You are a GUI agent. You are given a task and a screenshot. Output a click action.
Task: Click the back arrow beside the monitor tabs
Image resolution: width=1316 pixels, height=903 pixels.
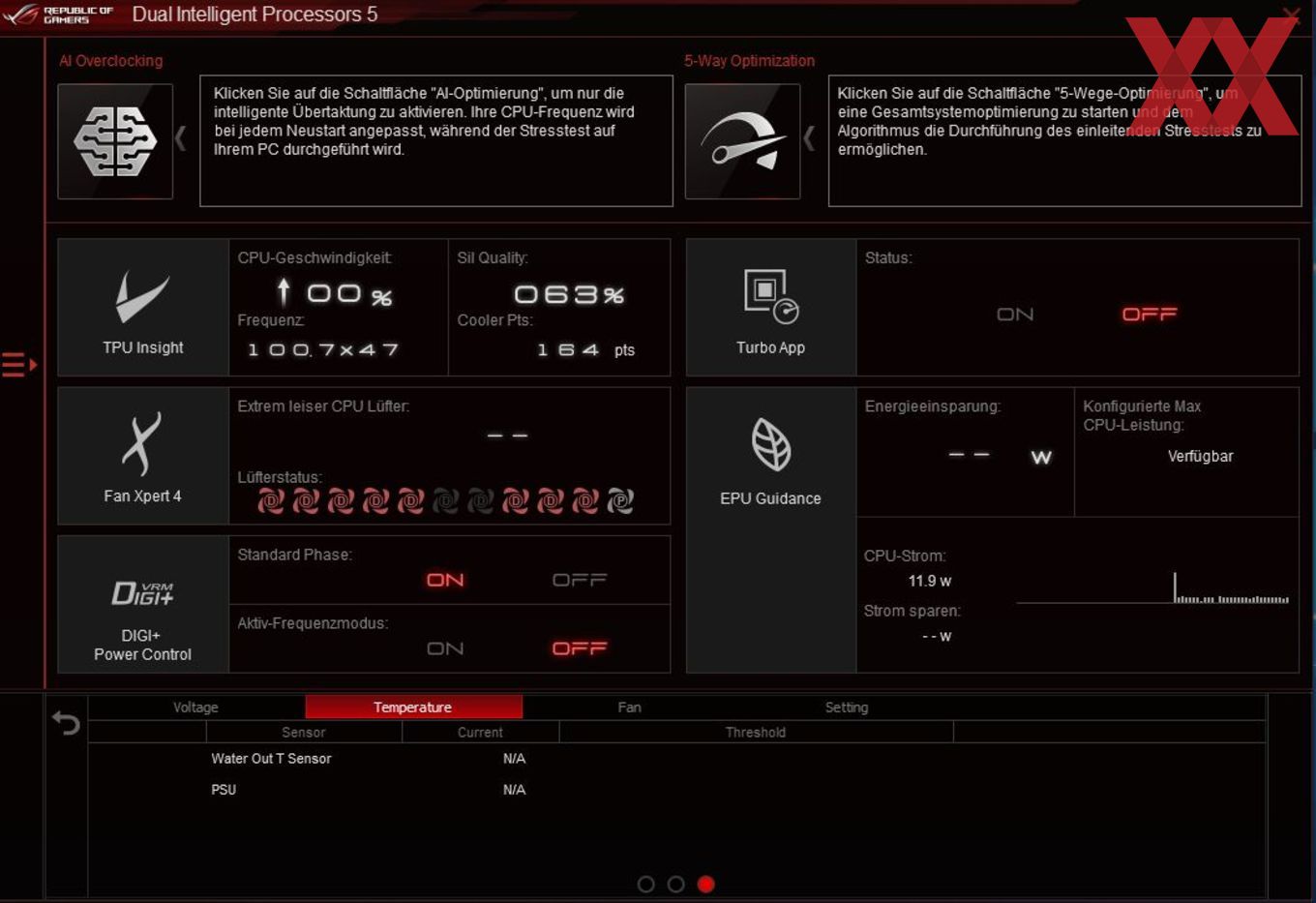[x=66, y=723]
